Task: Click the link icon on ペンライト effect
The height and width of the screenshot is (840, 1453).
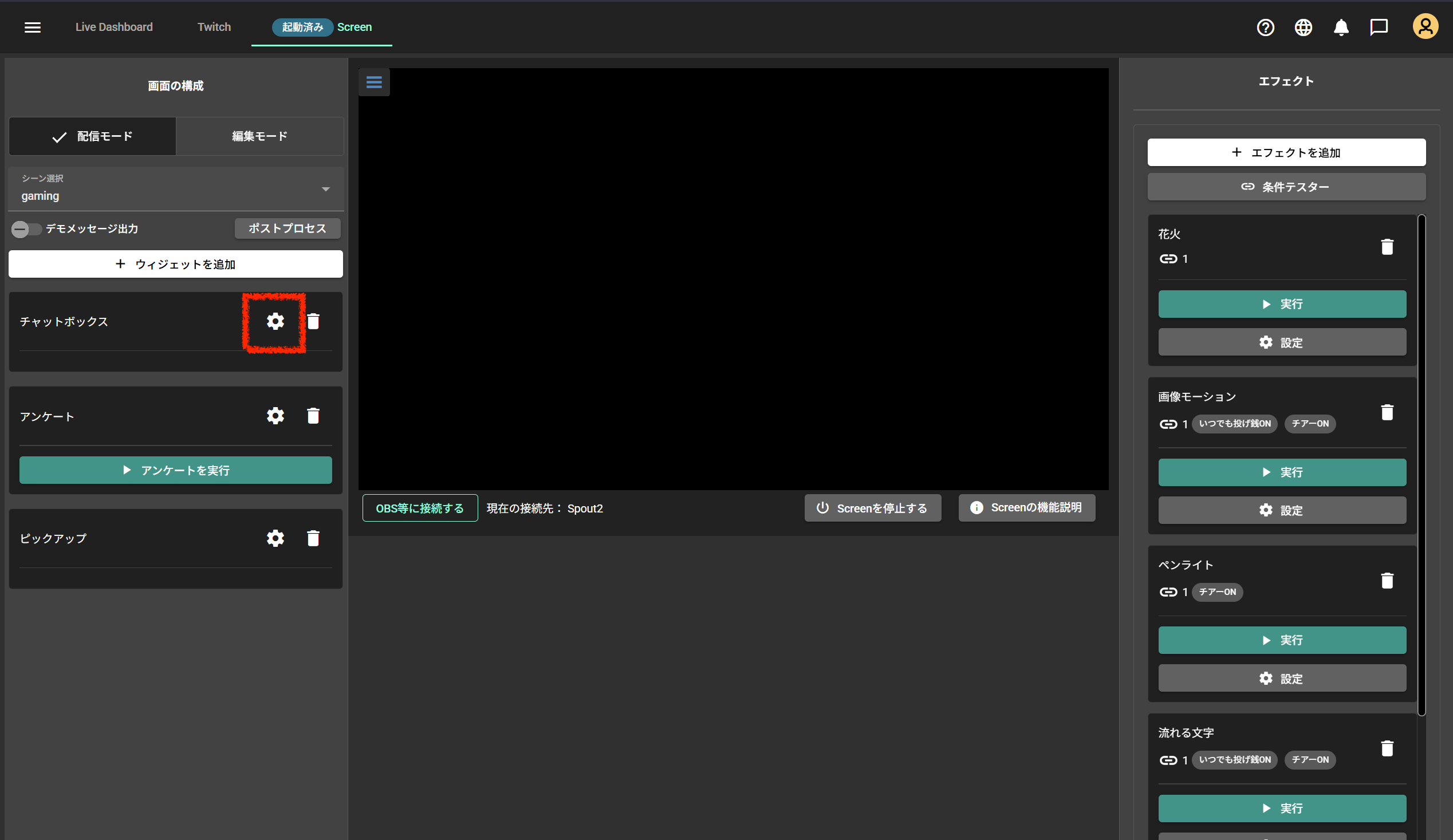Action: pyautogui.click(x=1168, y=592)
